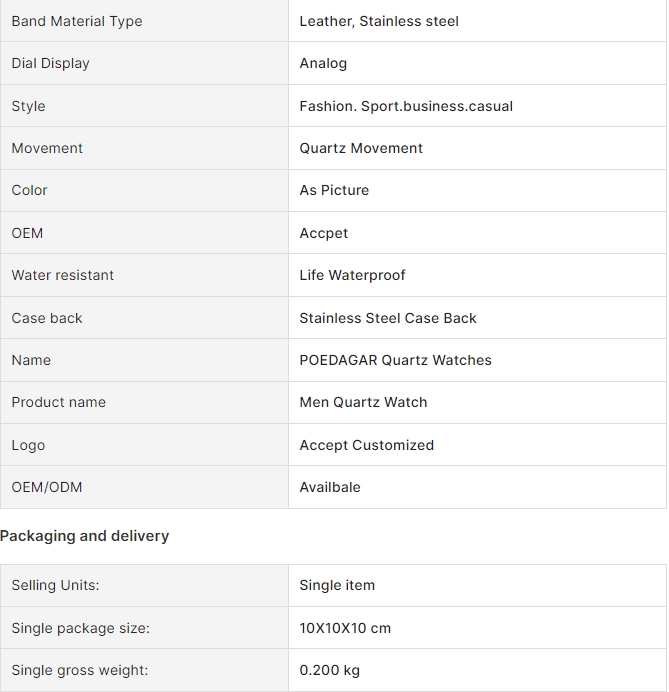669x692 pixels.
Task: Click the Water resistant label
Action: [63, 275]
